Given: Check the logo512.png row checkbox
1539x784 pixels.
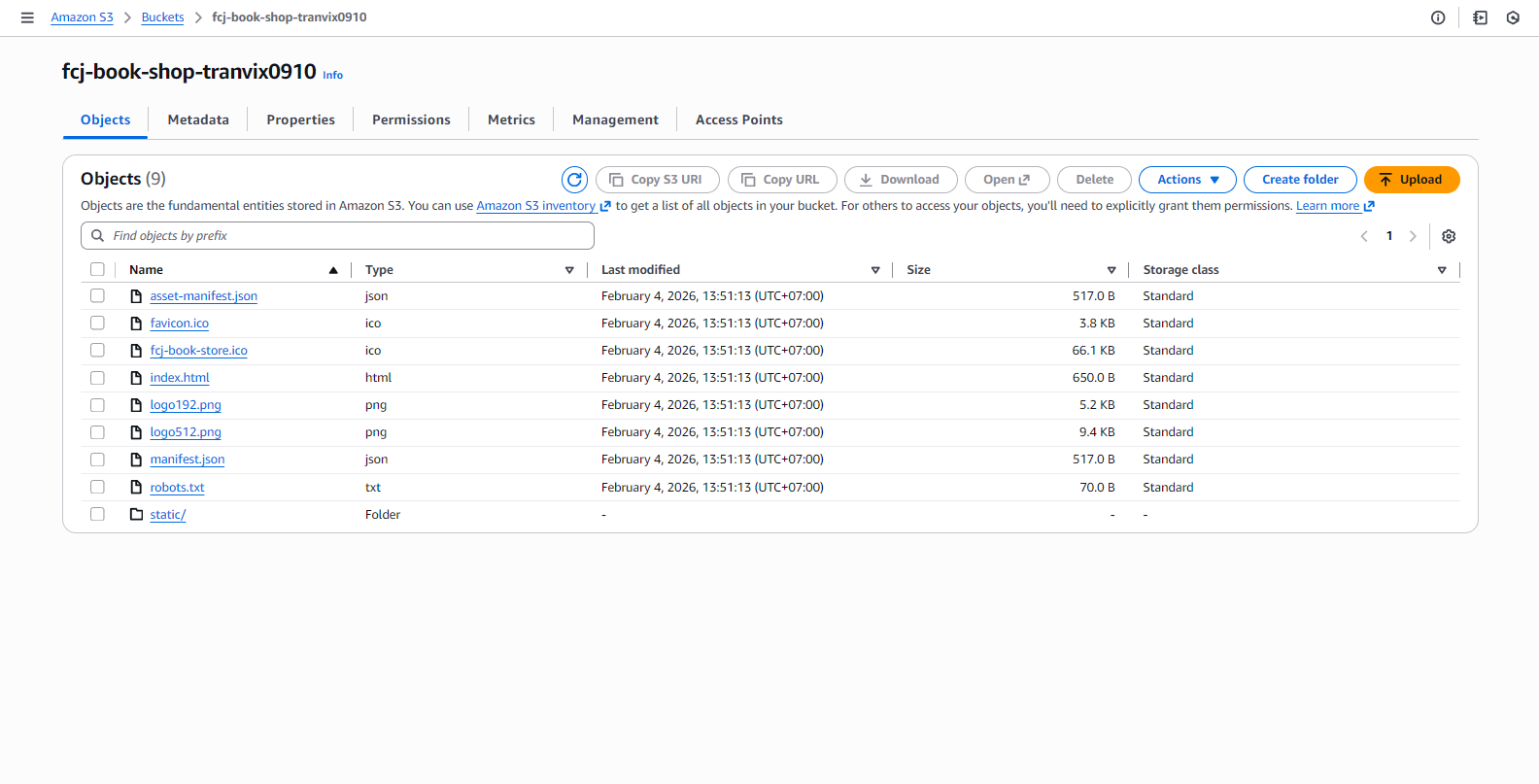Looking at the screenshot, I should tap(97, 432).
